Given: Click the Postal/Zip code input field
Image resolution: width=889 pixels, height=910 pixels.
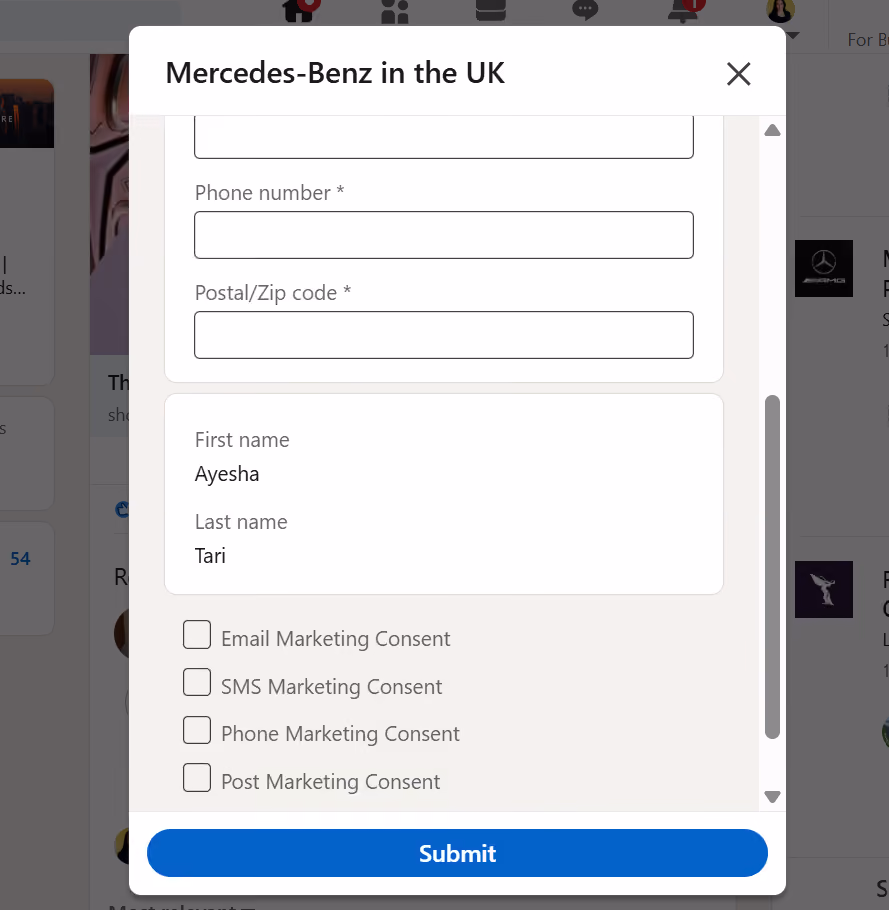Looking at the screenshot, I should (444, 335).
